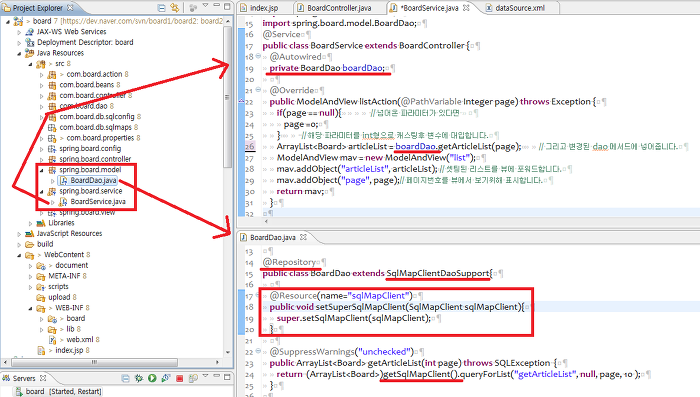Image resolution: width=700 pixels, height=397 pixels.
Task: Expand com.board.action package
Action: click(42, 75)
